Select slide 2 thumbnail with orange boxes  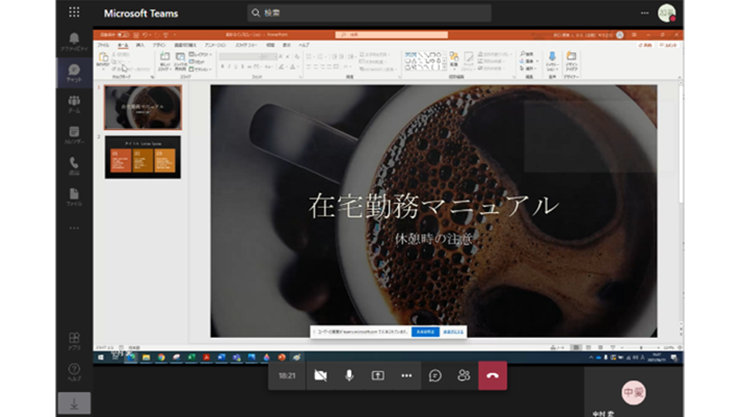[x=143, y=157]
